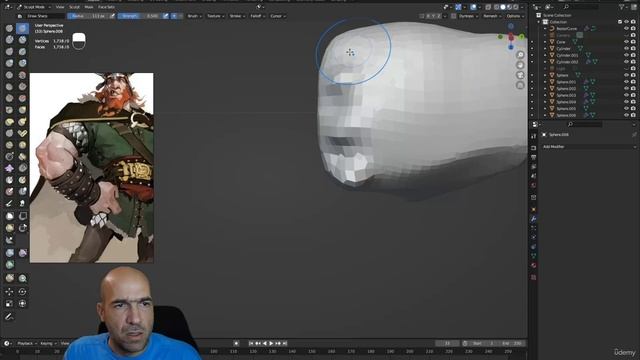
Task: Select the Rotate tool
Action: [22, 291]
